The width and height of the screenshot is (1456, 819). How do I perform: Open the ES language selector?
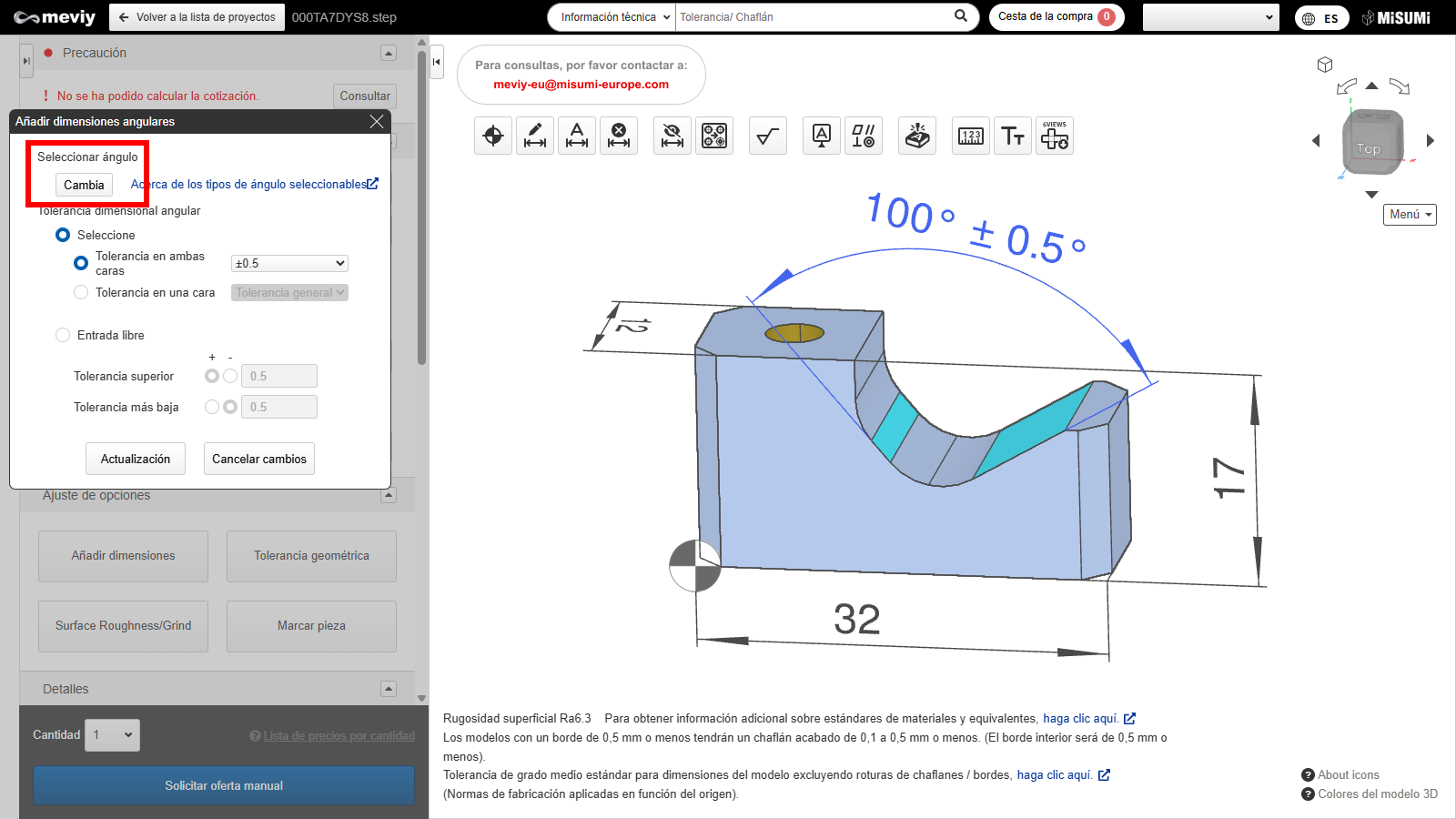point(1321,18)
